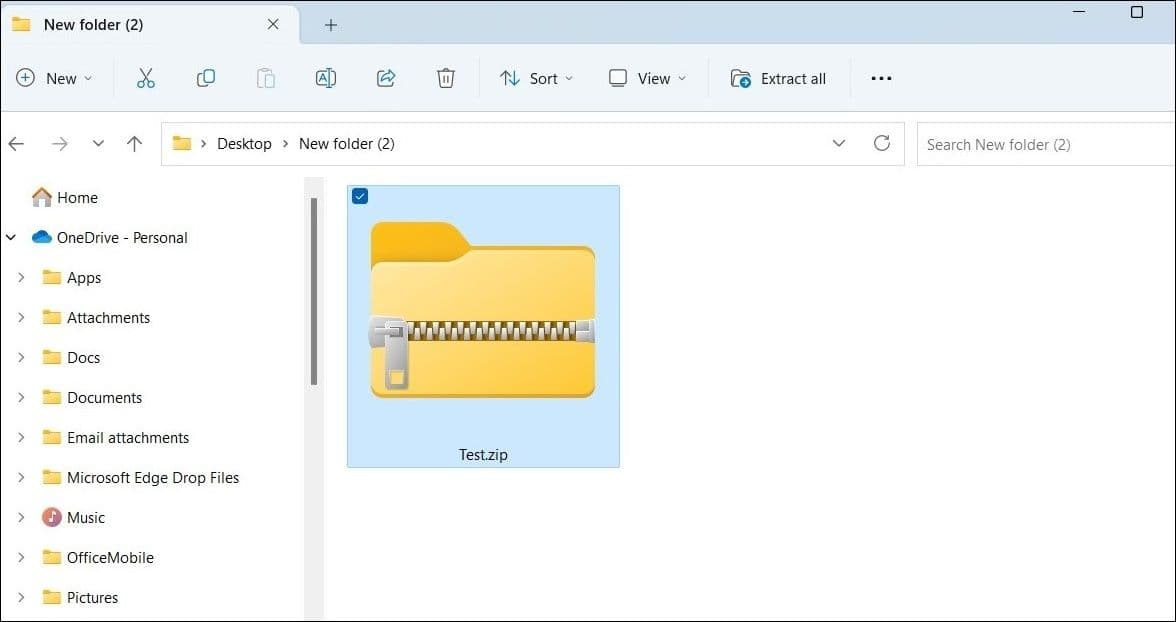This screenshot has width=1176, height=622.
Task: Expand Microsoft Edge Drop Files chevron
Action: [21, 477]
